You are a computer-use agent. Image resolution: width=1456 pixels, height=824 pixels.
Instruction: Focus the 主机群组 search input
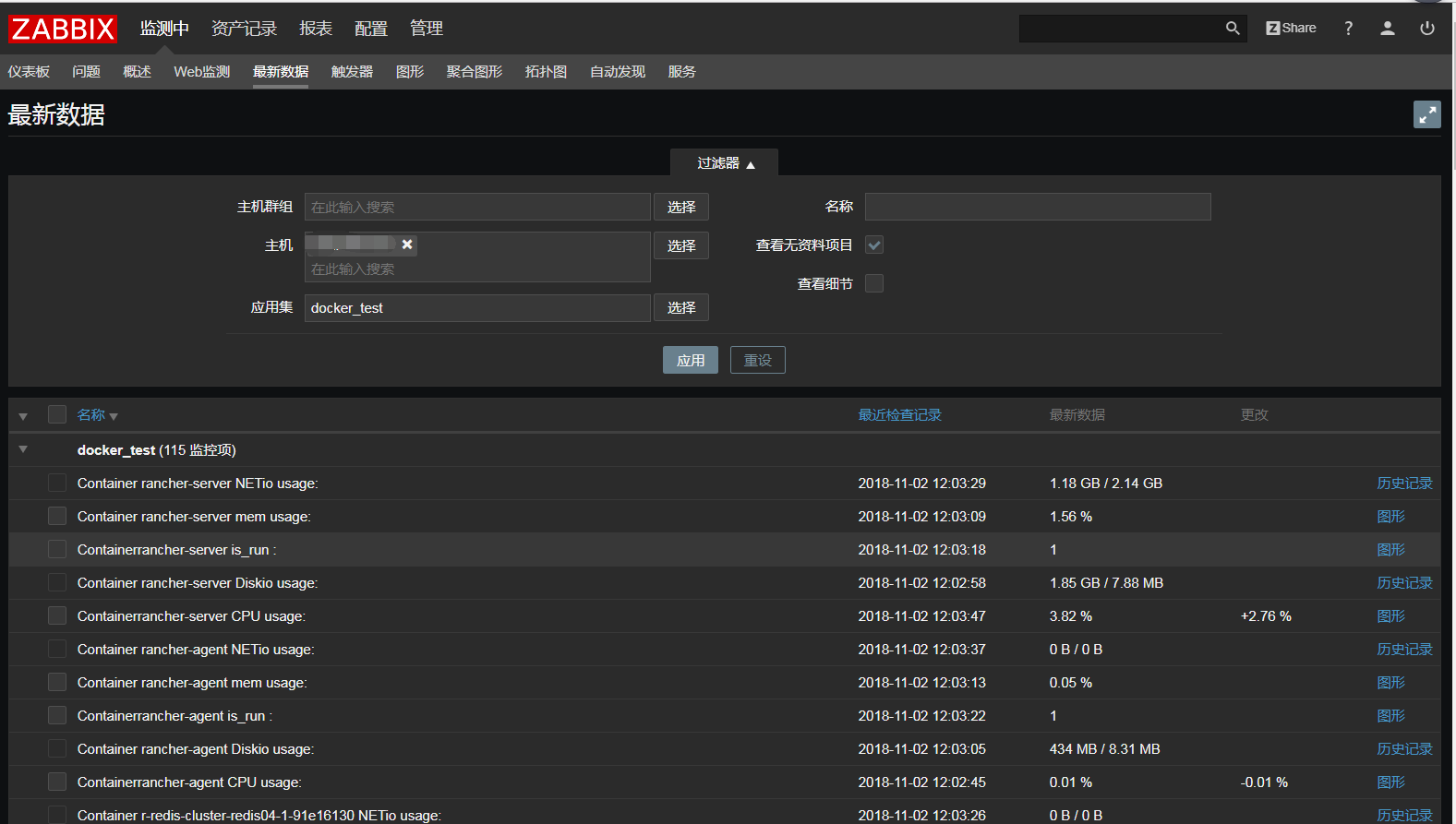(477, 207)
